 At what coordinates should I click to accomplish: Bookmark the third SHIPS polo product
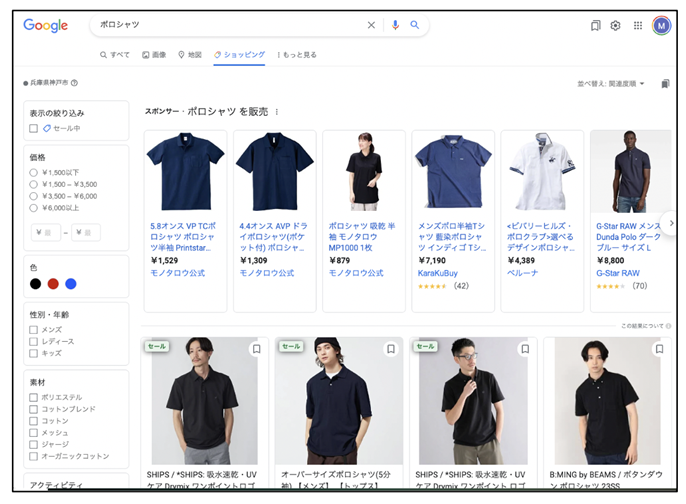click(x=525, y=349)
